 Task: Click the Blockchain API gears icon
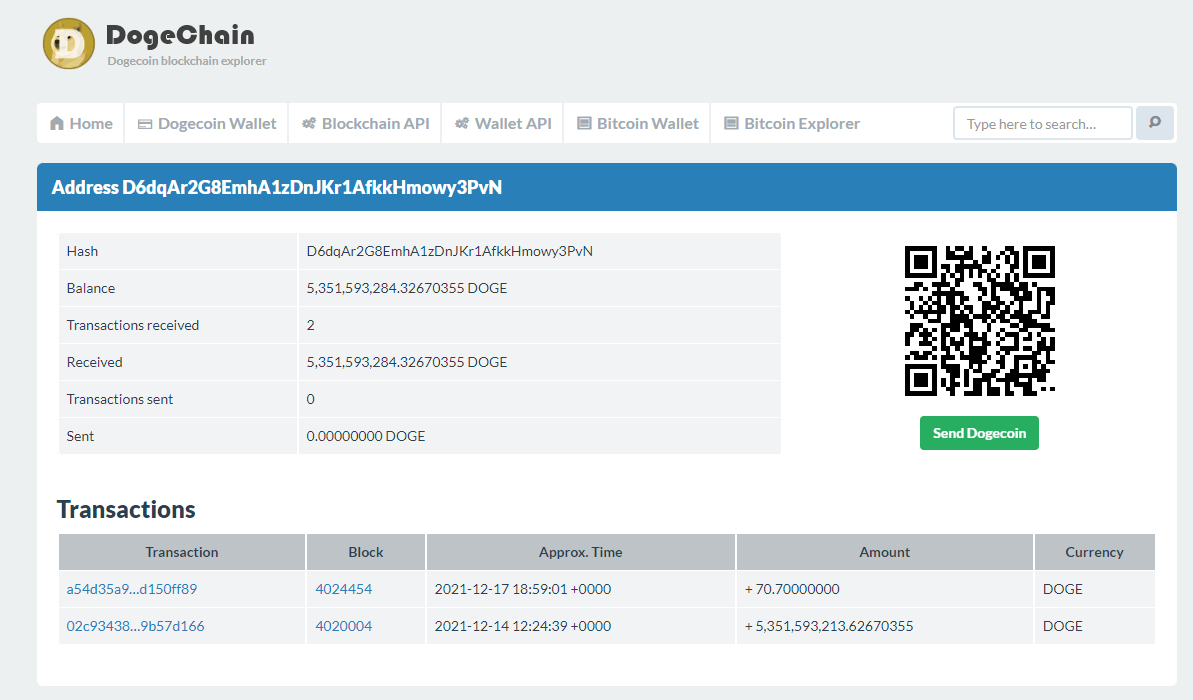(309, 123)
